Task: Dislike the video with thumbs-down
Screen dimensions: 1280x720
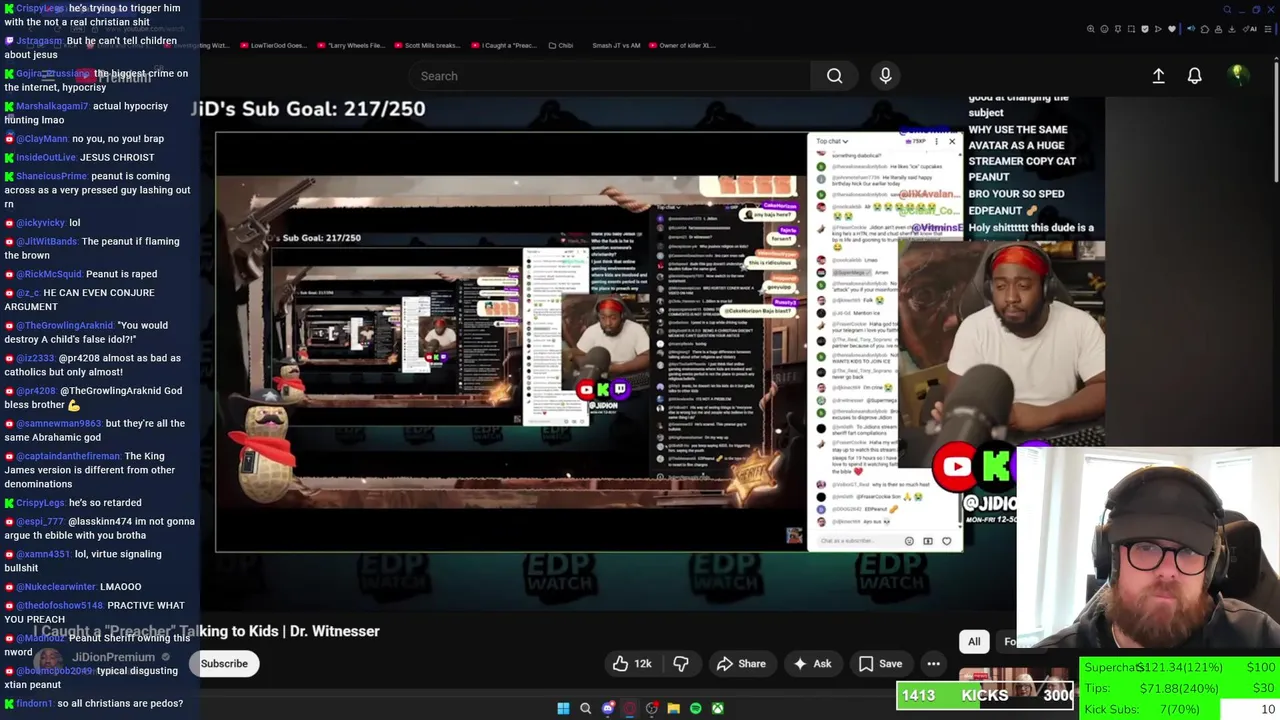Action: tap(681, 664)
